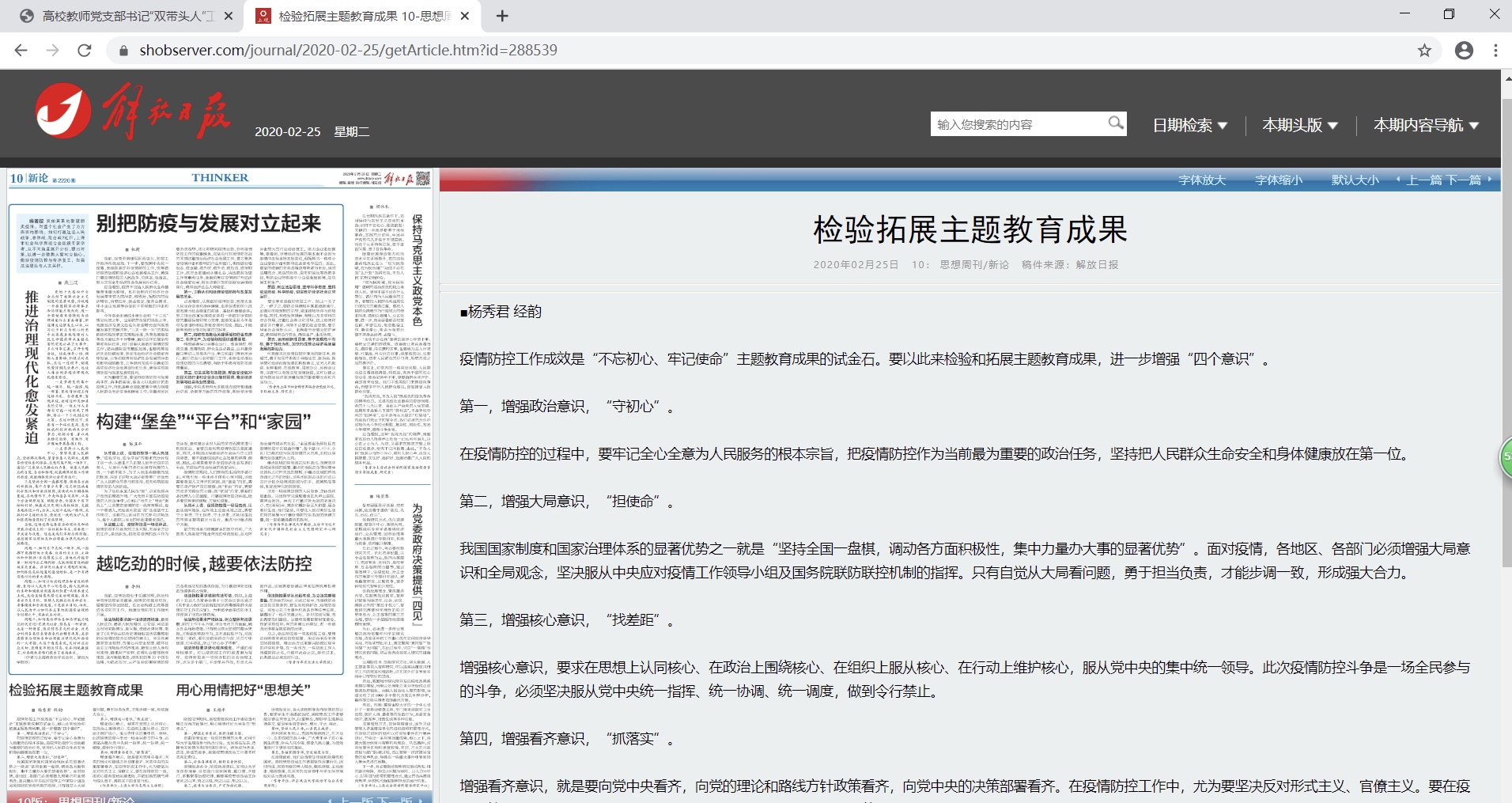Reload the page with refresh icon

point(85,50)
